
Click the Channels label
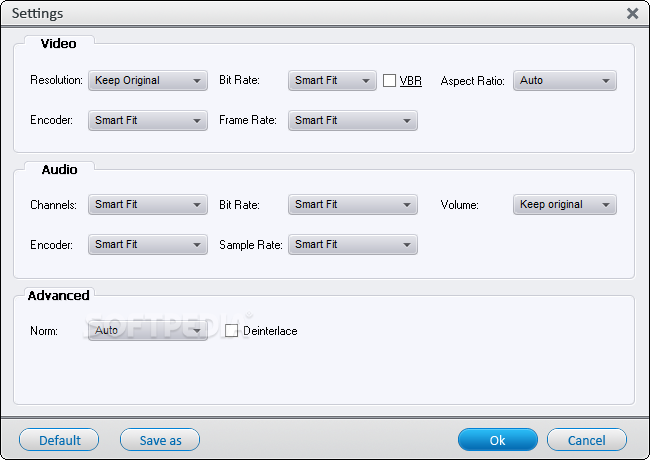(53, 205)
